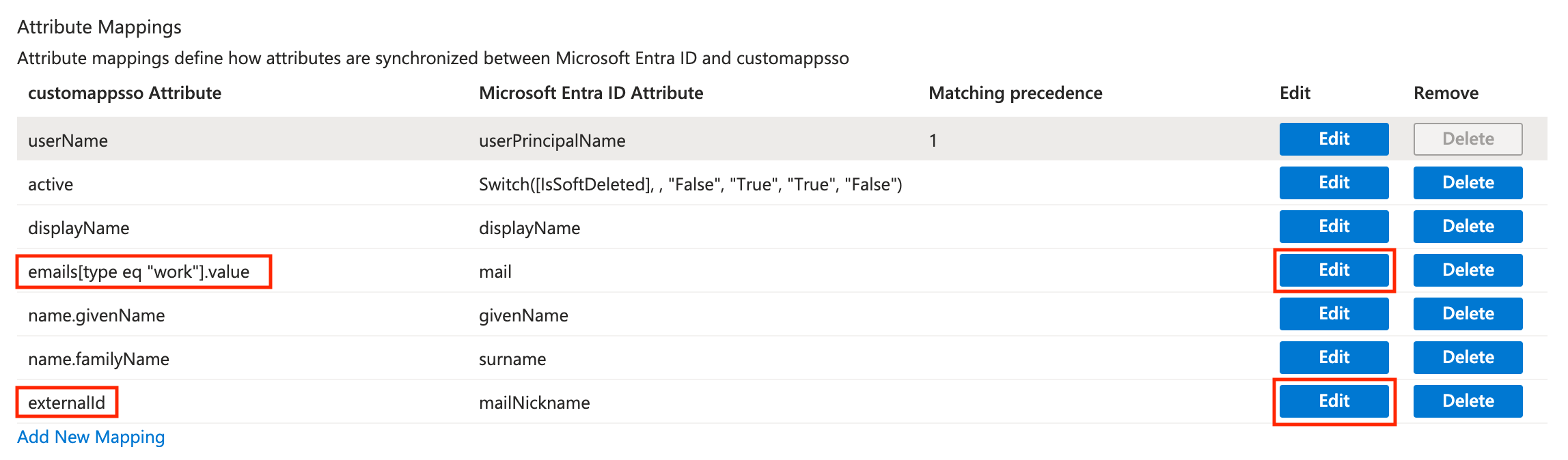
Task: Delete the name.familyName mapping
Action: (x=1468, y=358)
